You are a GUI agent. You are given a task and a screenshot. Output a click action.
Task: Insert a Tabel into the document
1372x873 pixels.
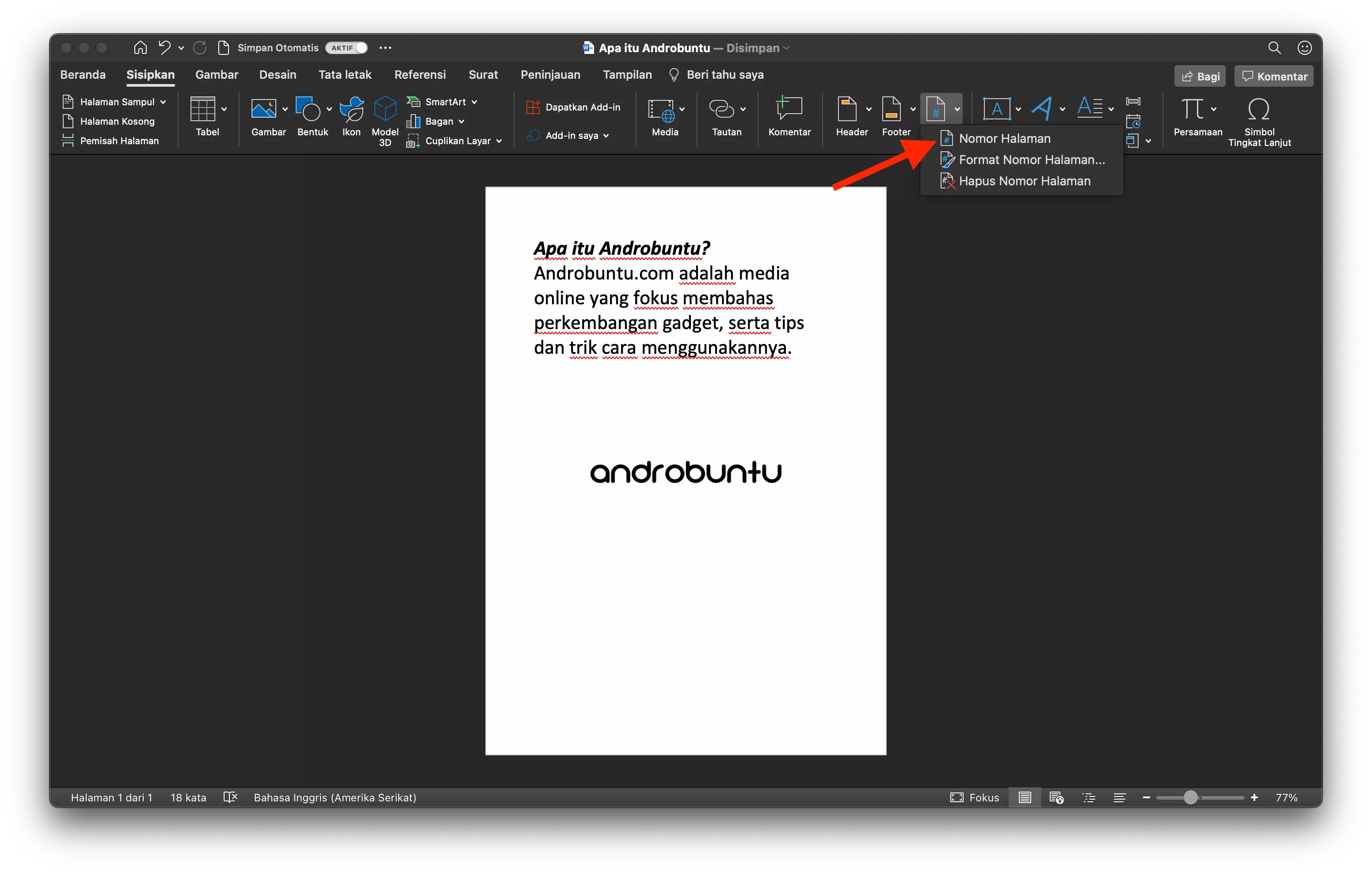coord(206,117)
